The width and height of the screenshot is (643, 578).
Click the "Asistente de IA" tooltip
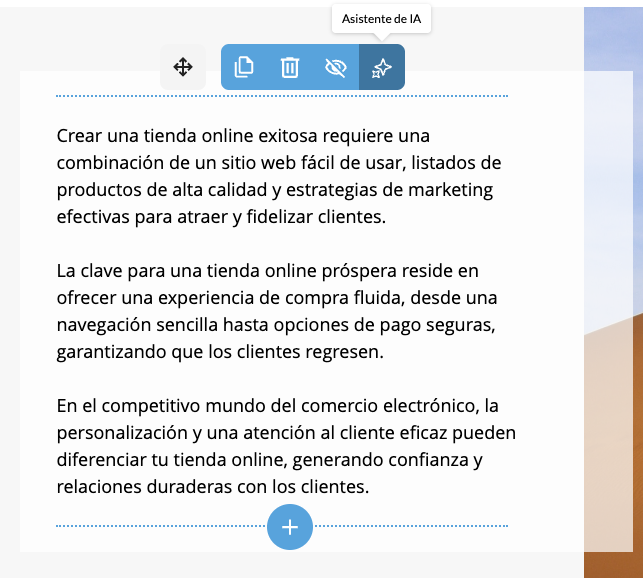tap(381, 18)
